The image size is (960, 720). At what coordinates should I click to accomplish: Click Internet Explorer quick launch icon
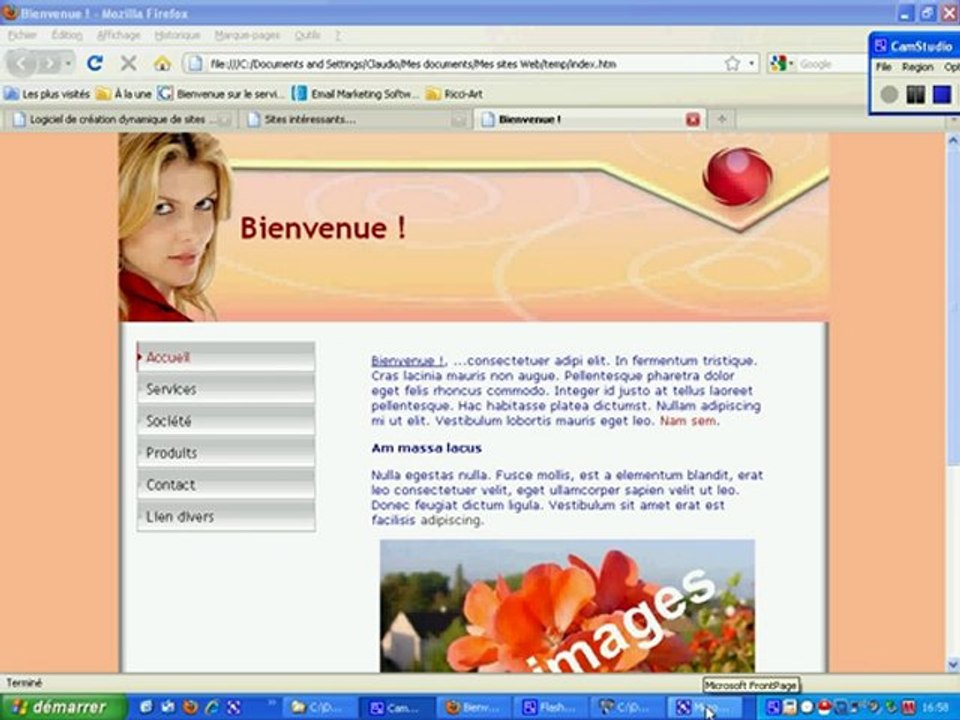coord(212,707)
